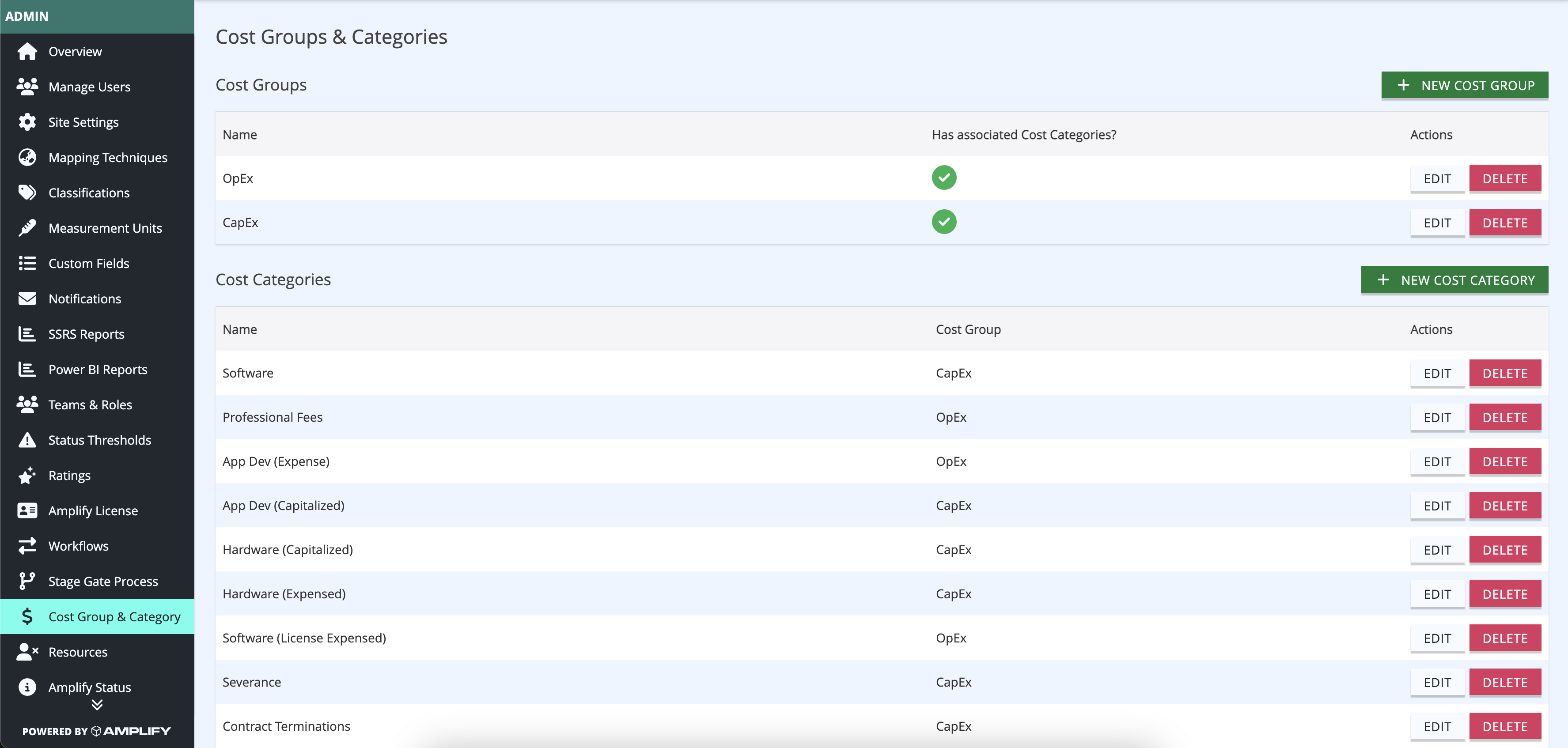The image size is (1568, 748).
Task: Click the Amplify Status info icon
Action: (x=27, y=687)
